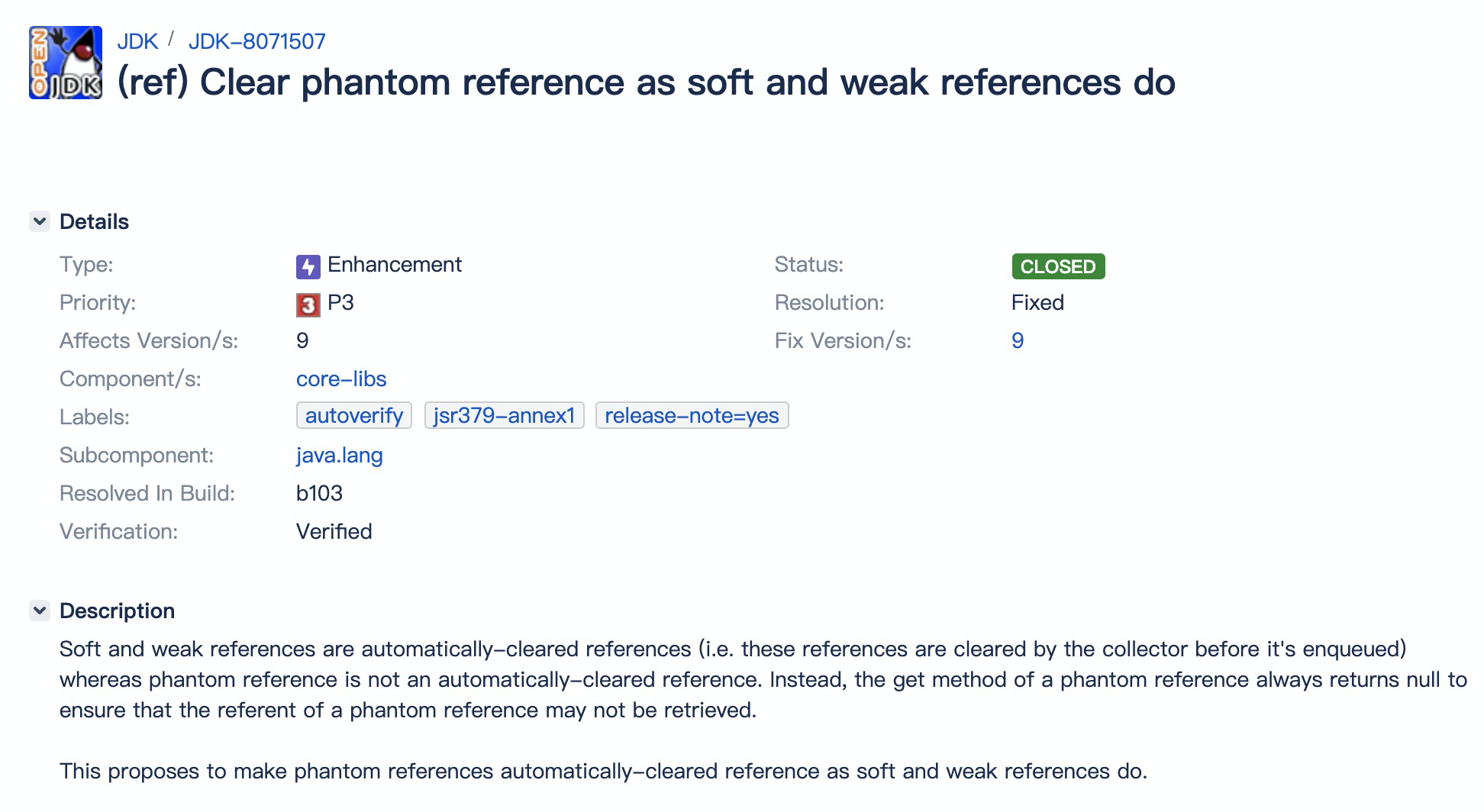The height and width of the screenshot is (812, 1484).
Task: Open the JDK-8071507 issue key link
Action: pos(256,41)
